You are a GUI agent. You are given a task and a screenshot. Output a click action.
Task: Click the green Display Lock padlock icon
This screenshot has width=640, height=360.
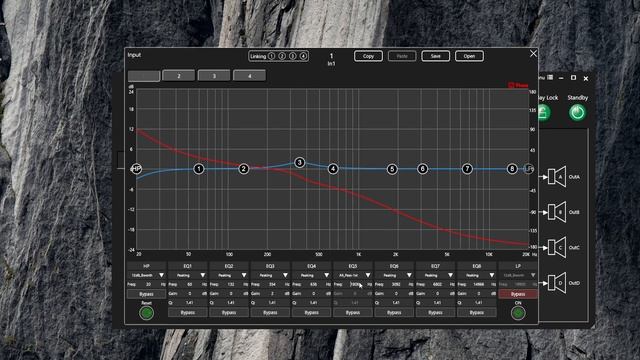[x=544, y=112]
